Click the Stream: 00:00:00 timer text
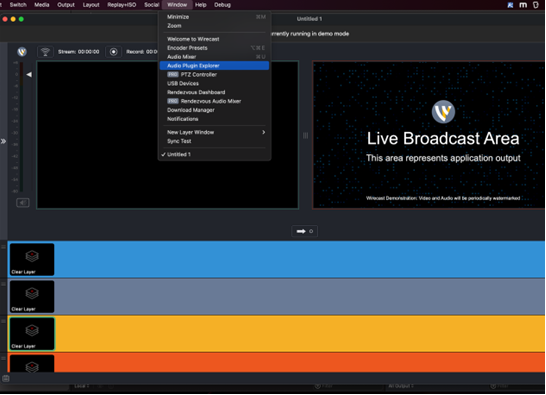Viewport: 546px width, 395px height. tap(79, 52)
